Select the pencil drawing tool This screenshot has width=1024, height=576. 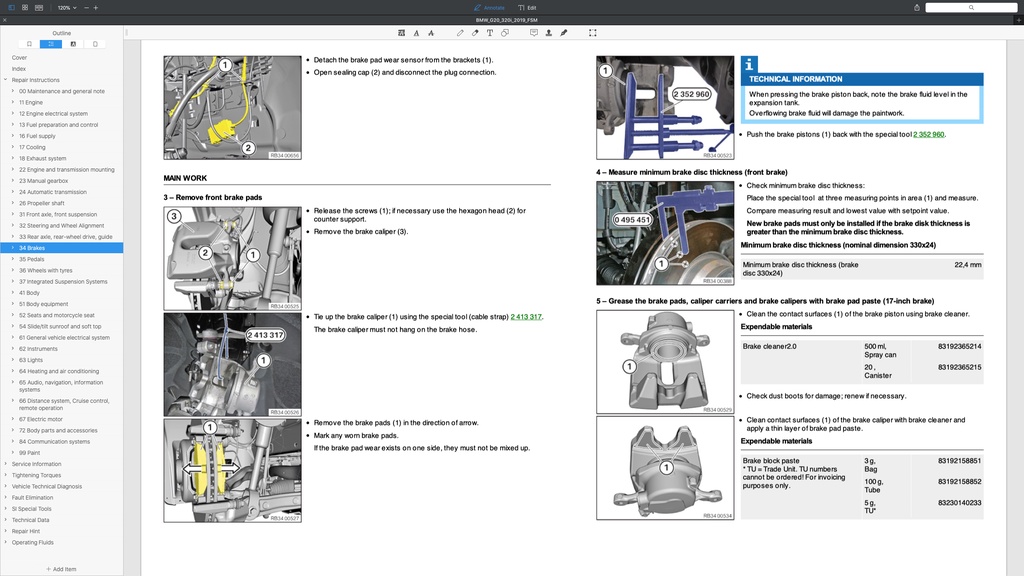460,32
